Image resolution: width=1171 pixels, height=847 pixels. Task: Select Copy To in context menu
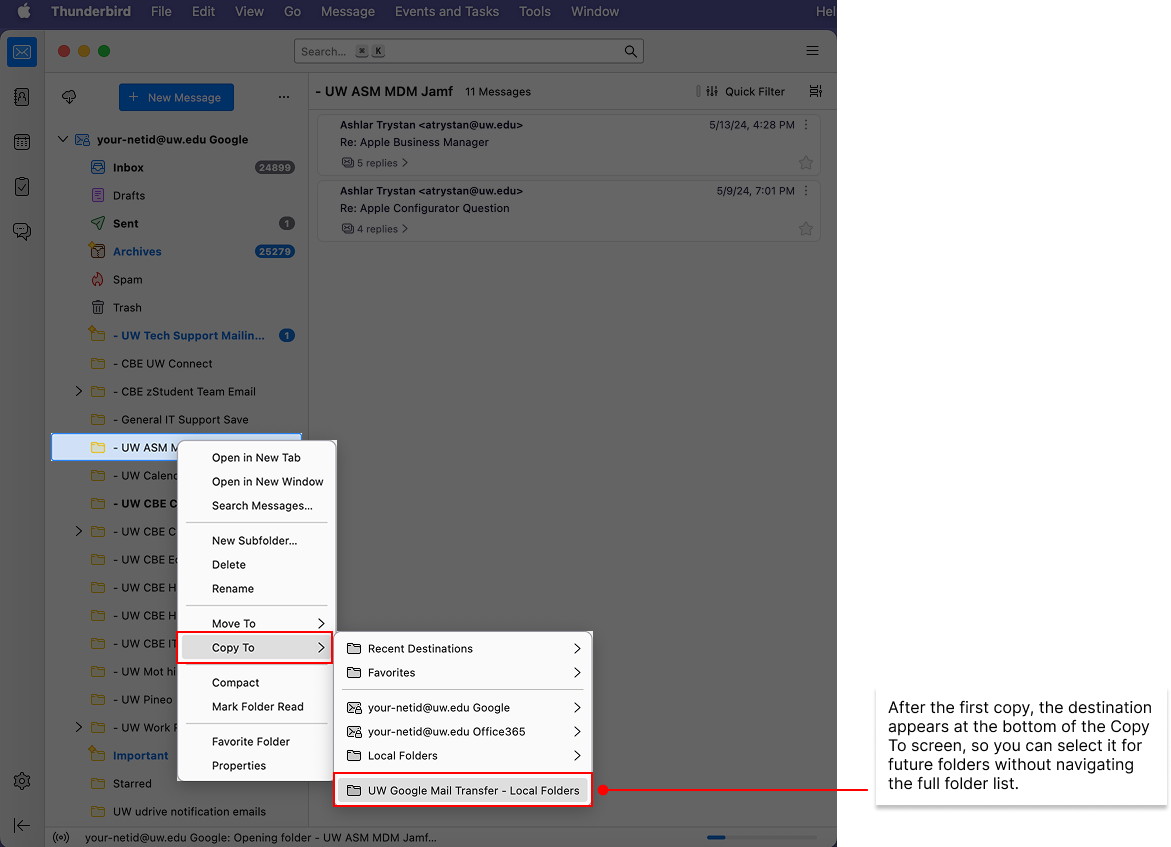254,648
